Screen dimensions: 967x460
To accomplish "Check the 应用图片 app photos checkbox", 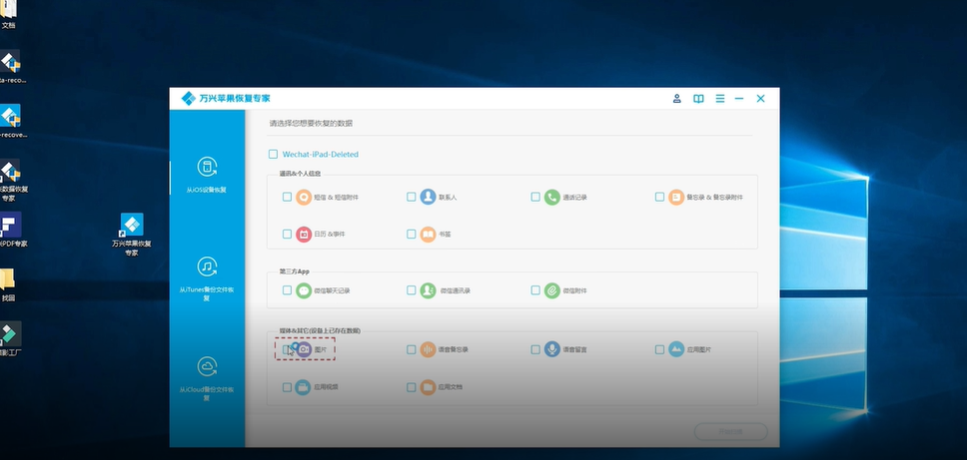I will pyautogui.click(x=659, y=350).
